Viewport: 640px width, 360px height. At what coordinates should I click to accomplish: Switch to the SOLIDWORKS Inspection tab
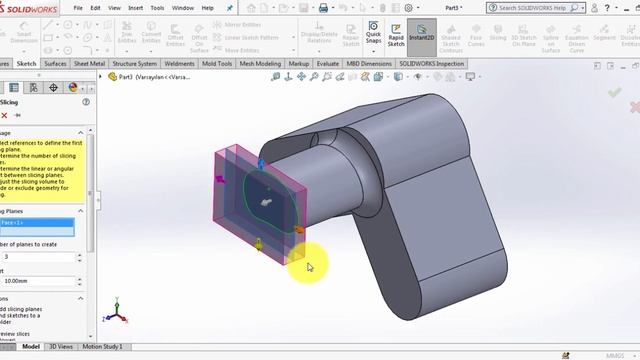pos(431,64)
